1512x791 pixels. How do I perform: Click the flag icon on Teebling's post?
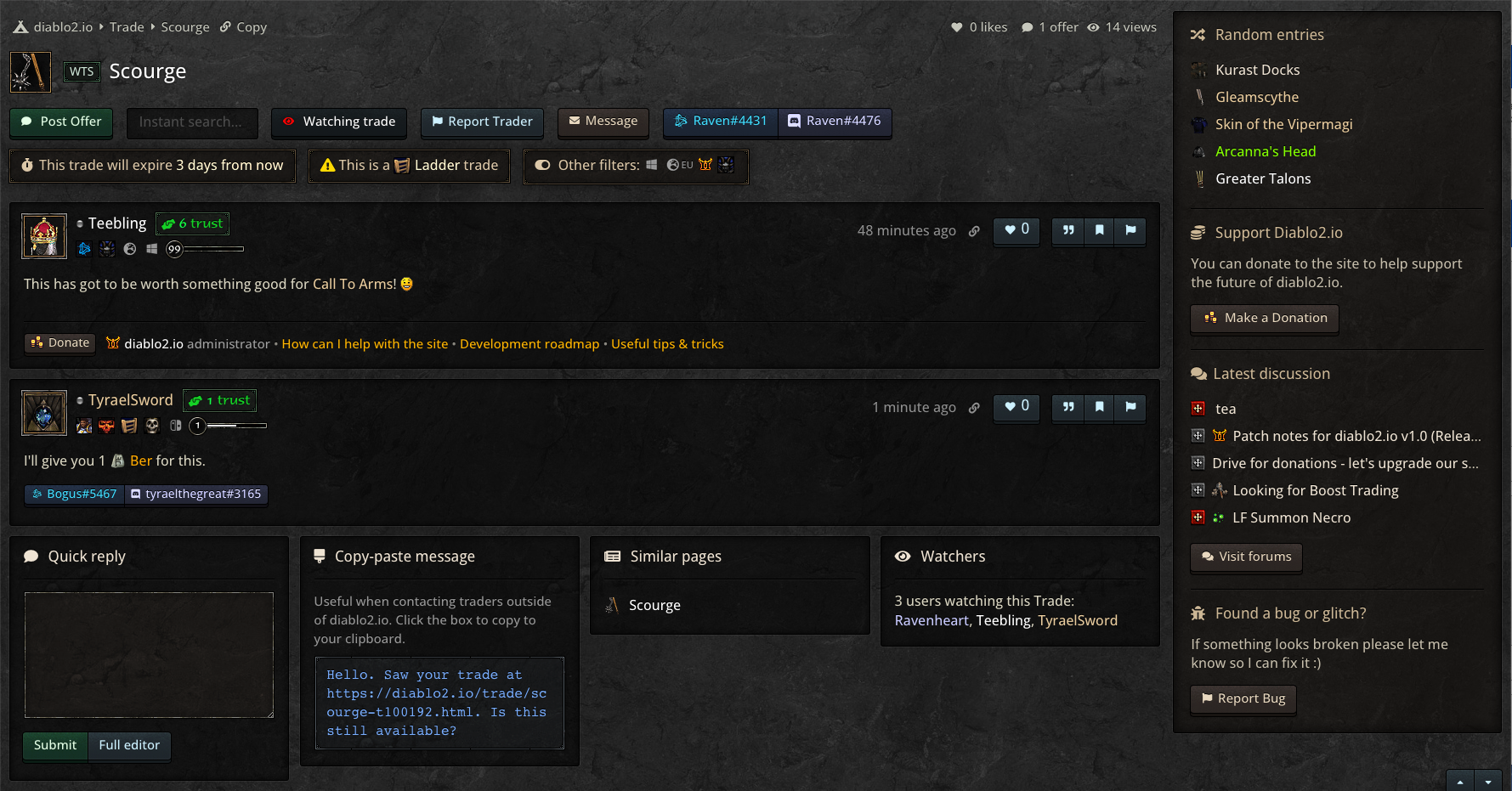pyautogui.click(x=1130, y=230)
